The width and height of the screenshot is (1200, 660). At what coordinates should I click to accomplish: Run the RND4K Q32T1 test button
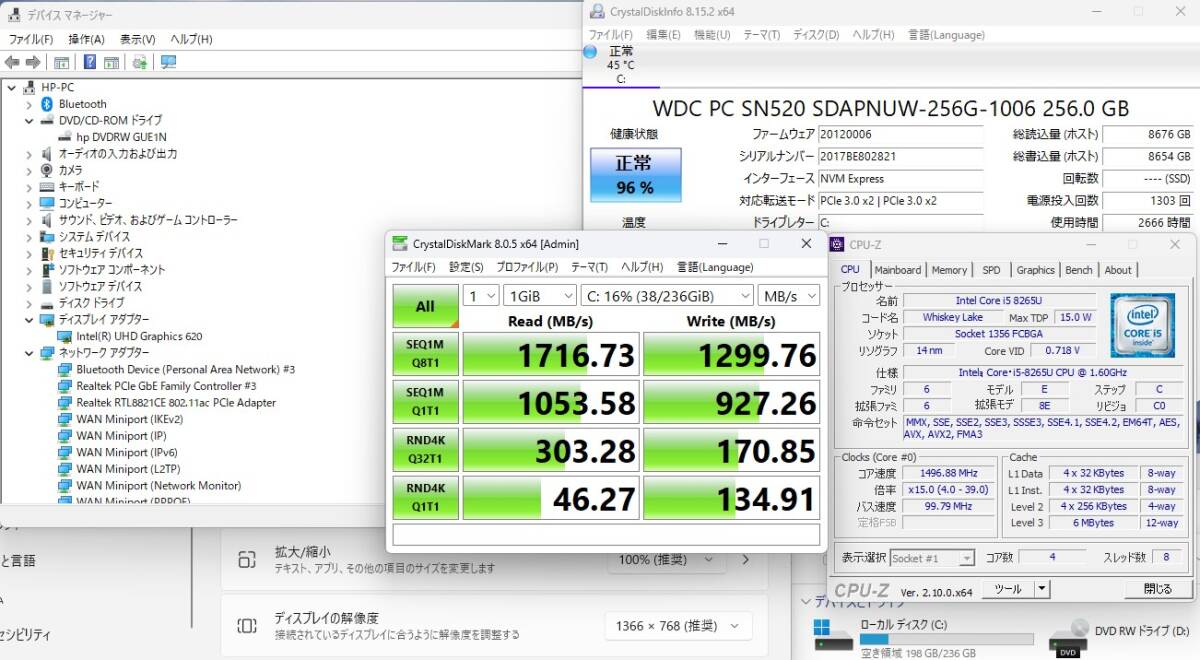[x=425, y=450]
